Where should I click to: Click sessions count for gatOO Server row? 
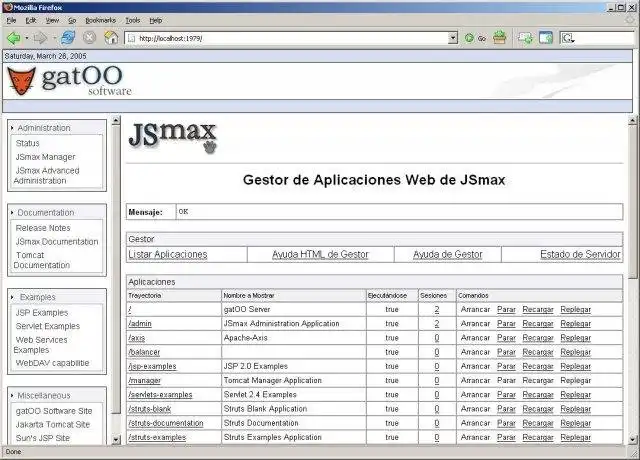tap(437, 309)
